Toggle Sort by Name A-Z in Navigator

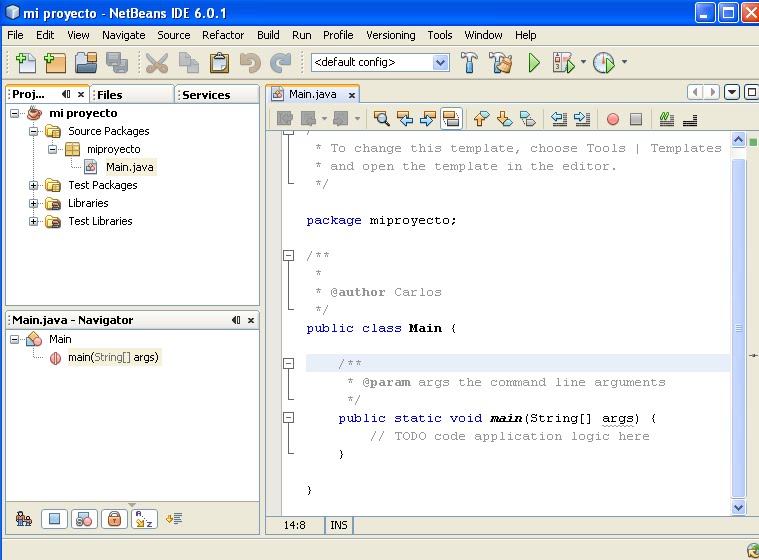pos(144,519)
